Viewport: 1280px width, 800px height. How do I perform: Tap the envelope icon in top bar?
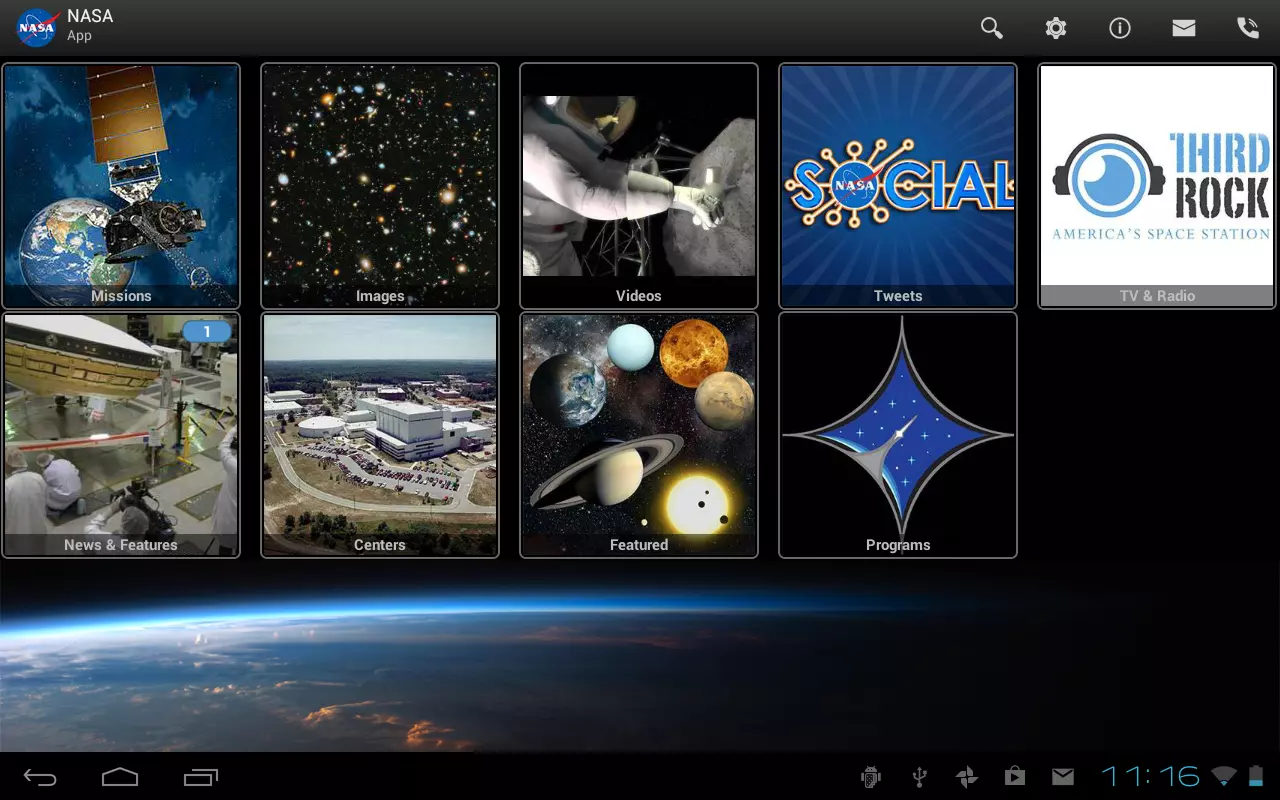point(1184,28)
